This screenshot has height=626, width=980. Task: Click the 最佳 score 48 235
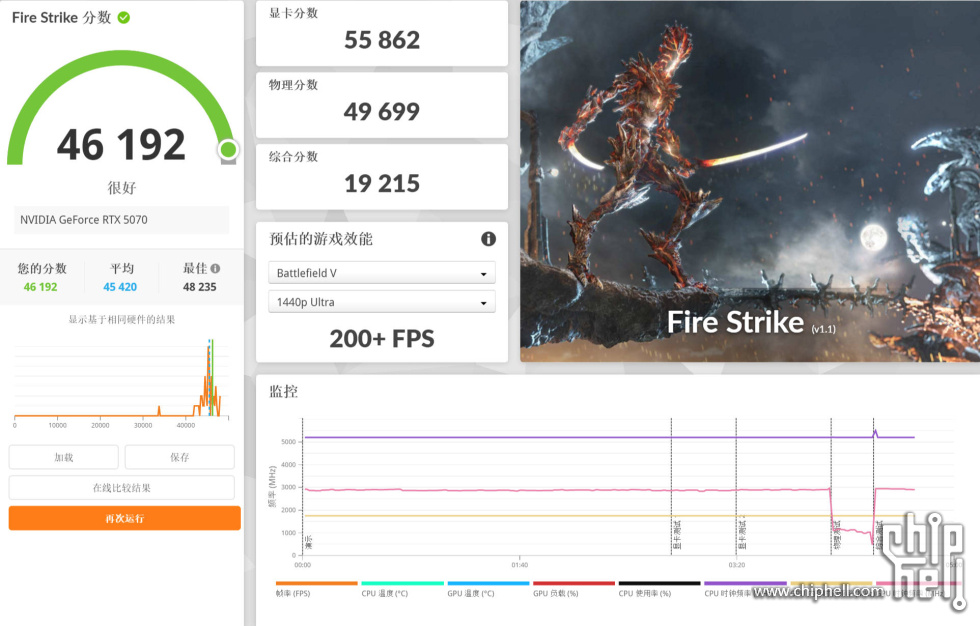tap(199, 287)
